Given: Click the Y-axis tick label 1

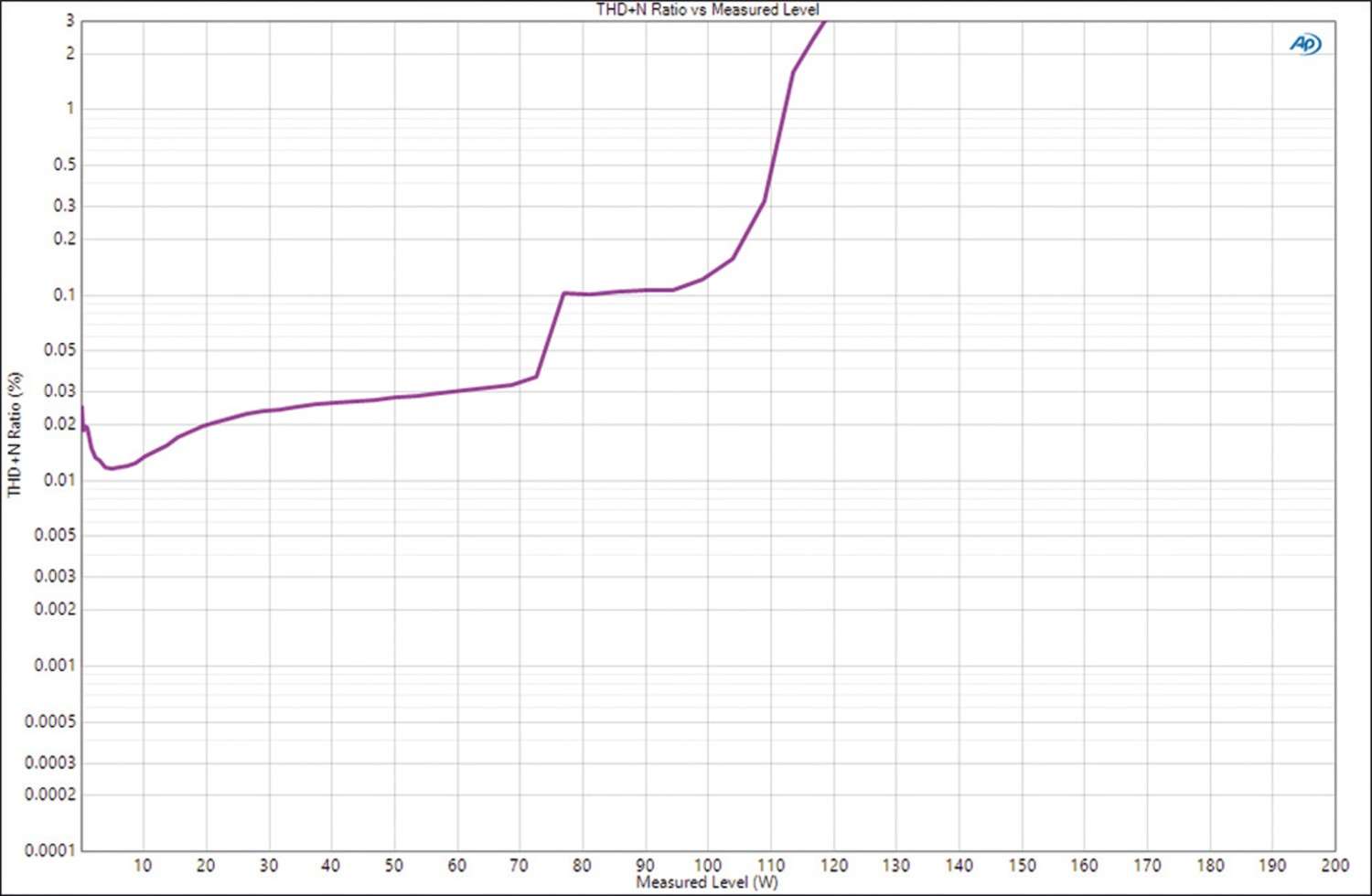Looking at the screenshot, I should (70, 108).
